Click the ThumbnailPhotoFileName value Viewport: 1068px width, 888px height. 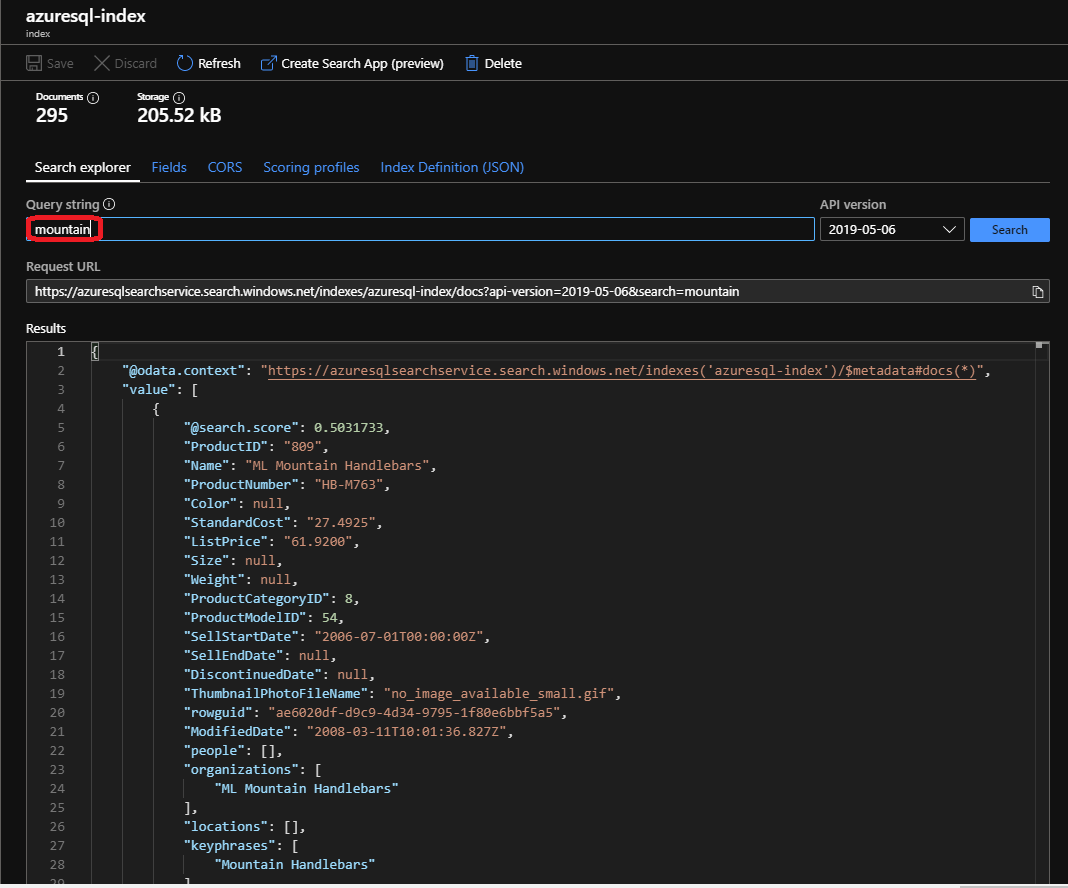coord(499,693)
